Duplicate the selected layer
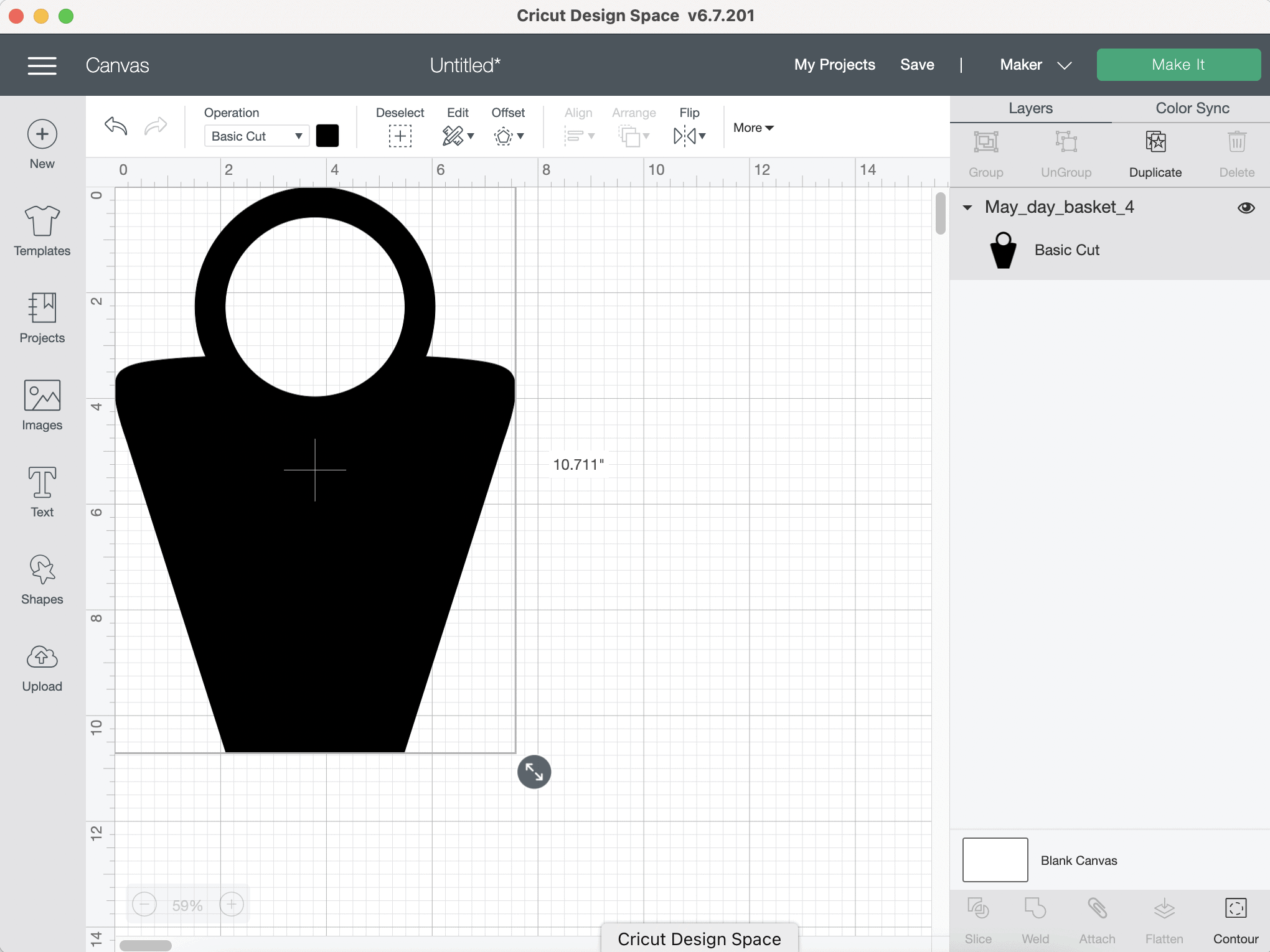The height and width of the screenshot is (952, 1270). [1155, 142]
